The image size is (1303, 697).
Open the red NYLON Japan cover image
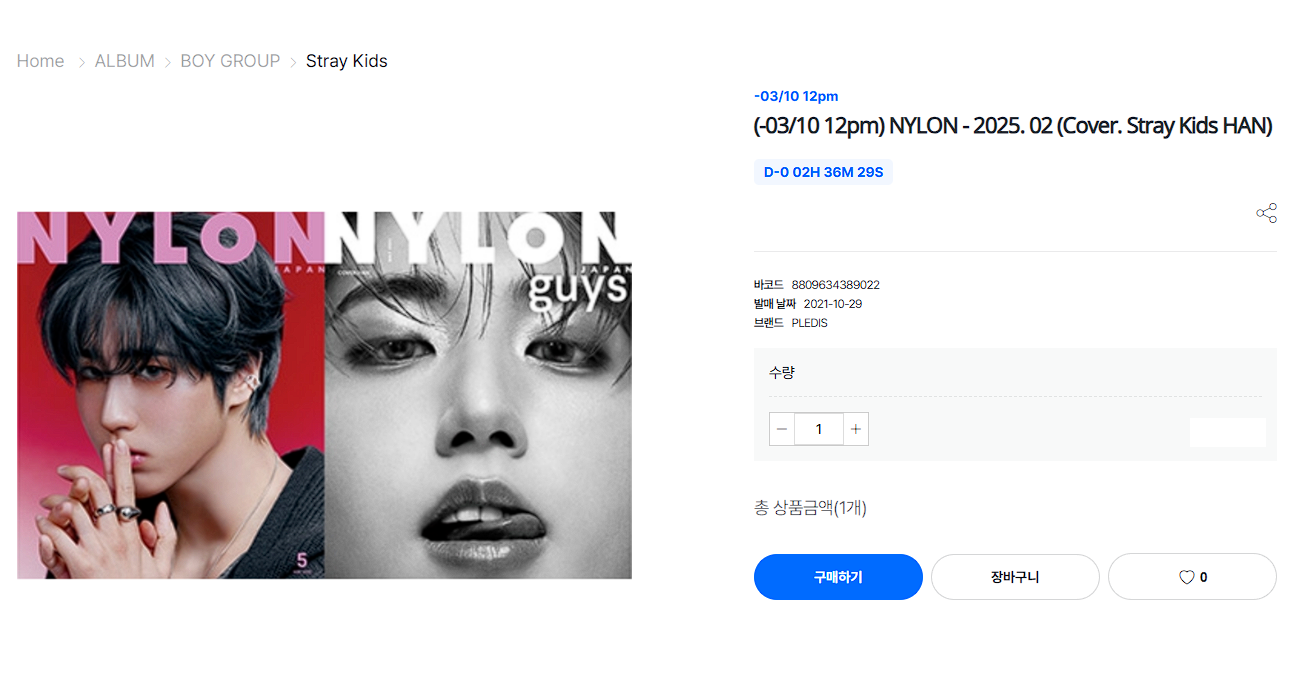(171, 395)
